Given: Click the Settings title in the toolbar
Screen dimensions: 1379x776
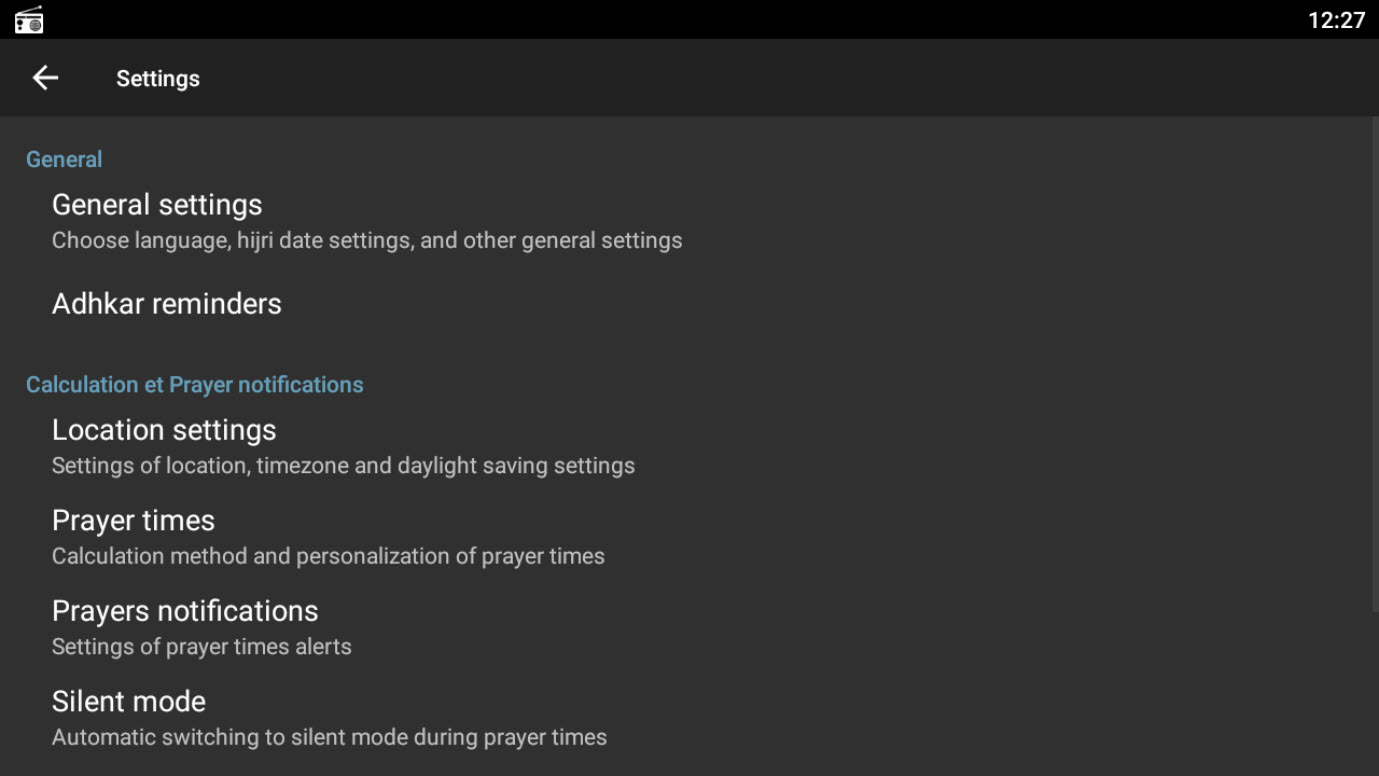Looking at the screenshot, I should [158, 78].
